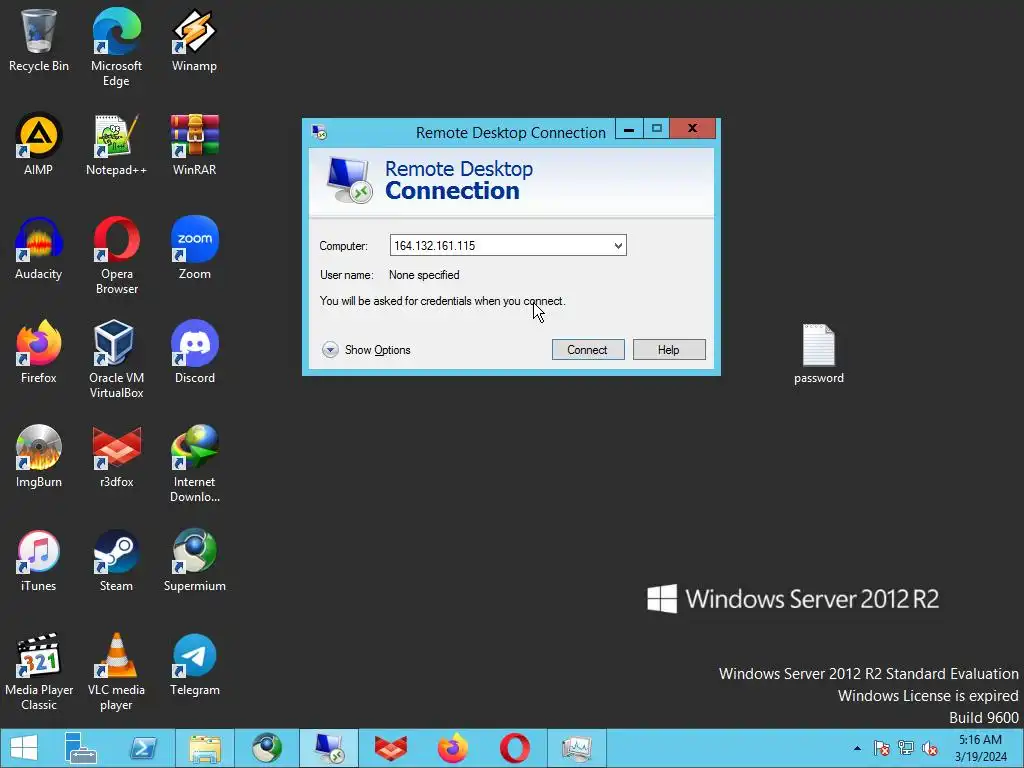Screen dimensions: 1024x768
Task: Launch PowerShell from the taskbar
Action: click(143, 748)
